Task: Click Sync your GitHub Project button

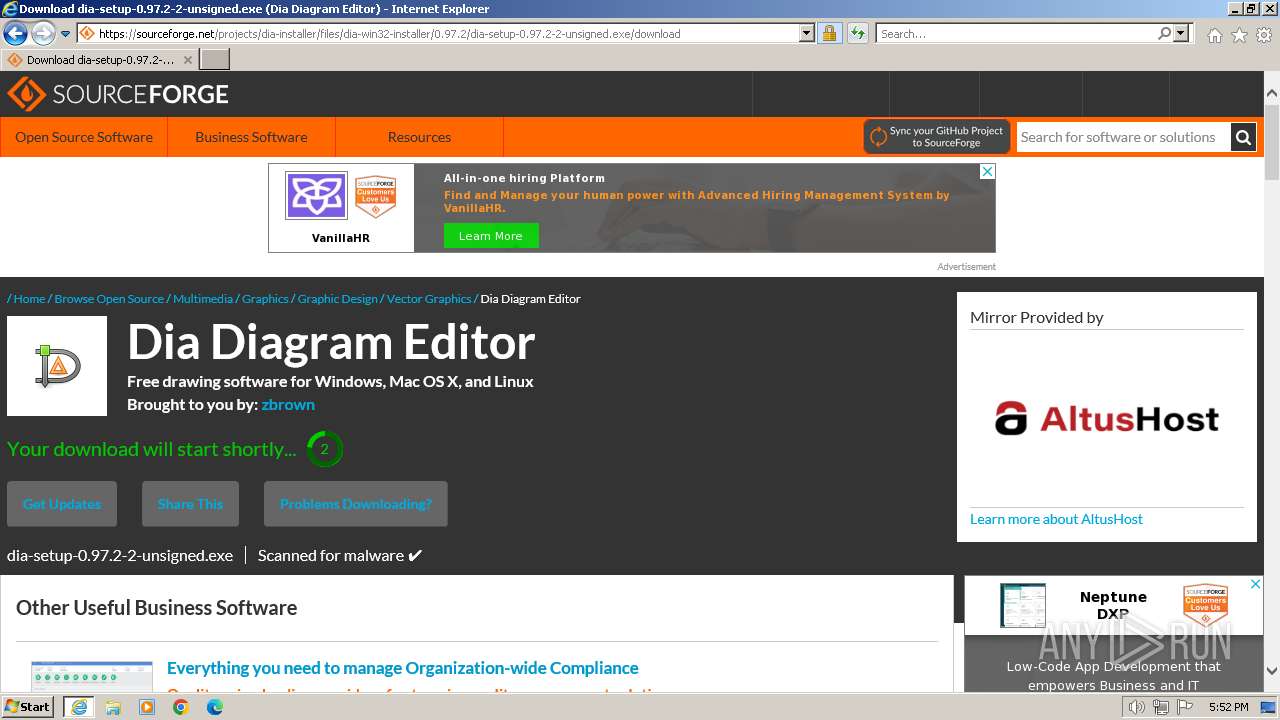Action: pyautogui.click(x=937, y=137)
